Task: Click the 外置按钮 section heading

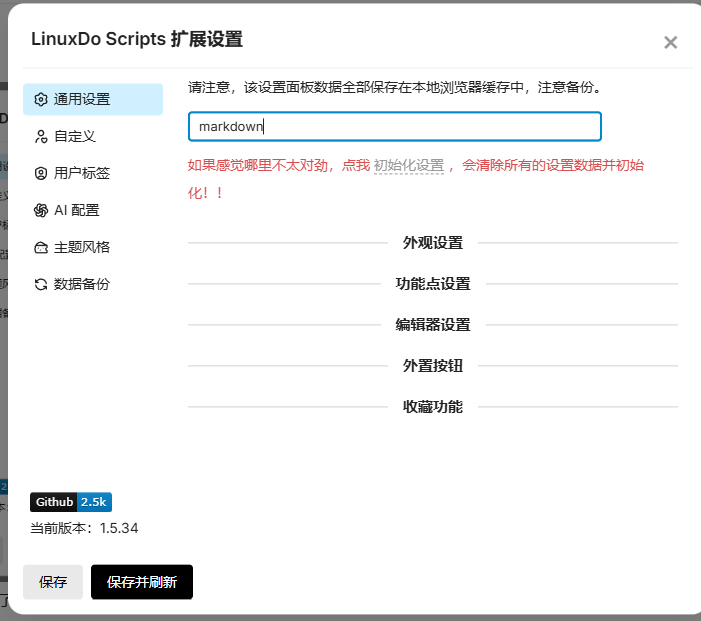Action: click(433, 366)
